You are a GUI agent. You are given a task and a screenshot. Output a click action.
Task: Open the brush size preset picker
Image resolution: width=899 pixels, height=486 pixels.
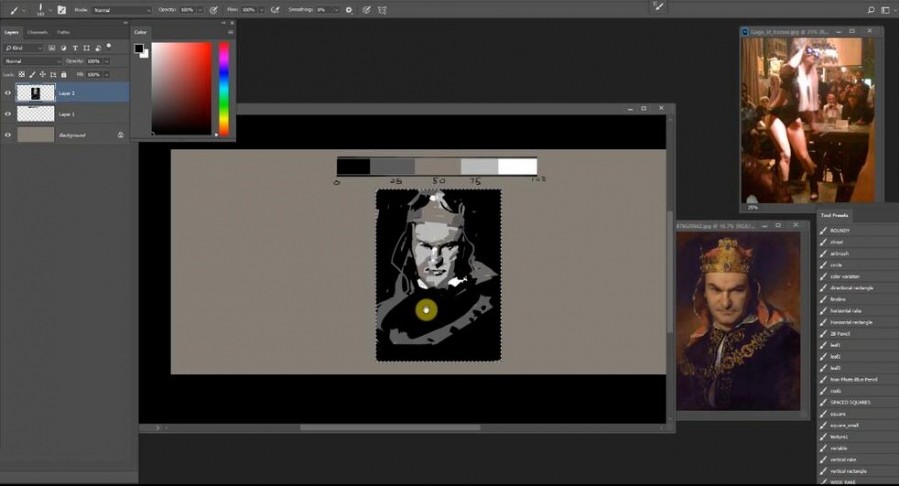click(44, 10)
